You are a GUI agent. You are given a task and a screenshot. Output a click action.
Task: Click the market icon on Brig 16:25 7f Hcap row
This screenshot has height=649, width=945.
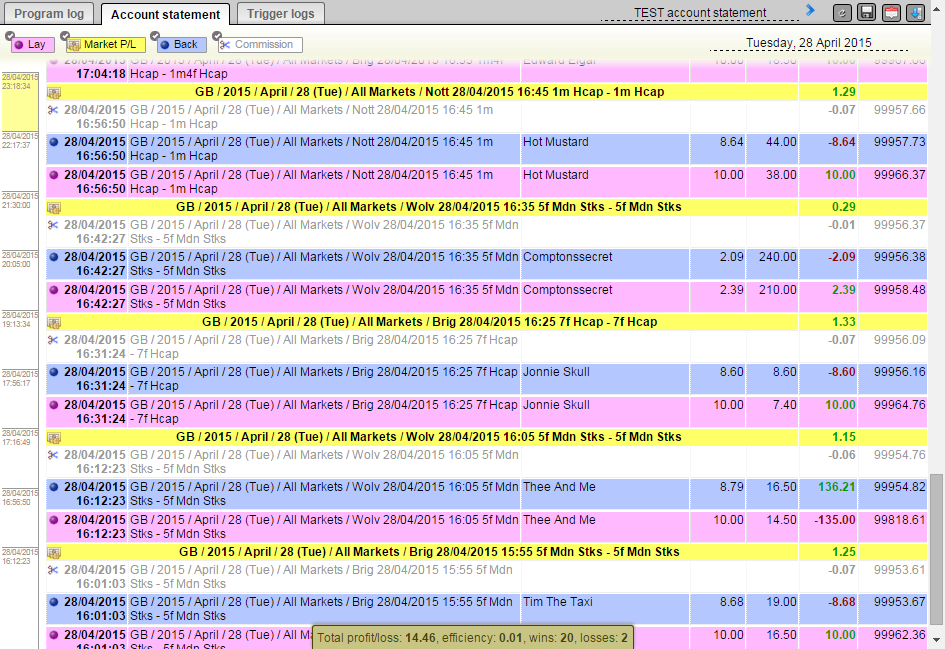[54, 323]
